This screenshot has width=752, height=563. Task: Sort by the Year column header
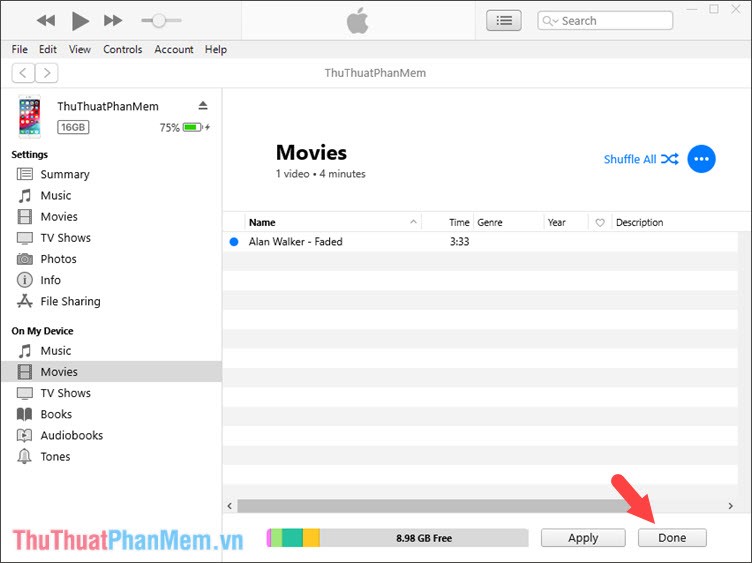566,222
